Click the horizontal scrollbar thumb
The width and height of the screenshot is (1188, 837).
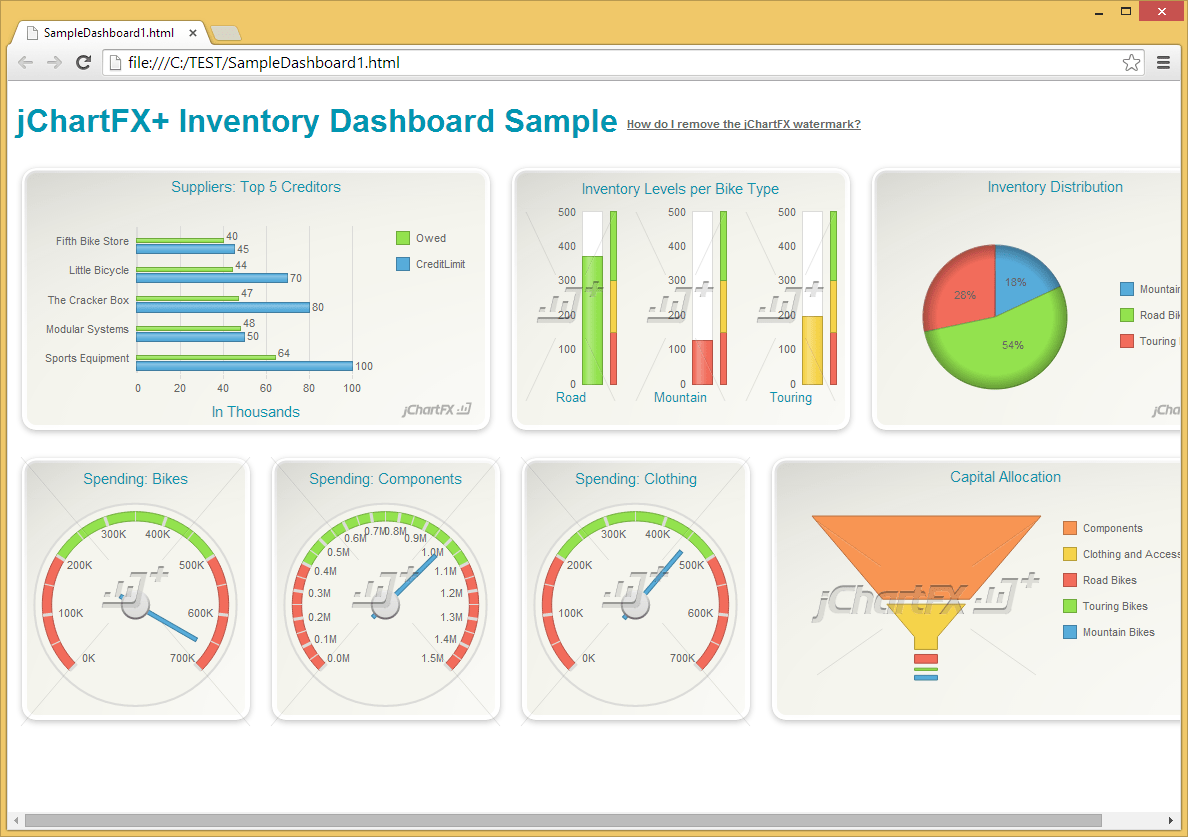coord(563,820)
